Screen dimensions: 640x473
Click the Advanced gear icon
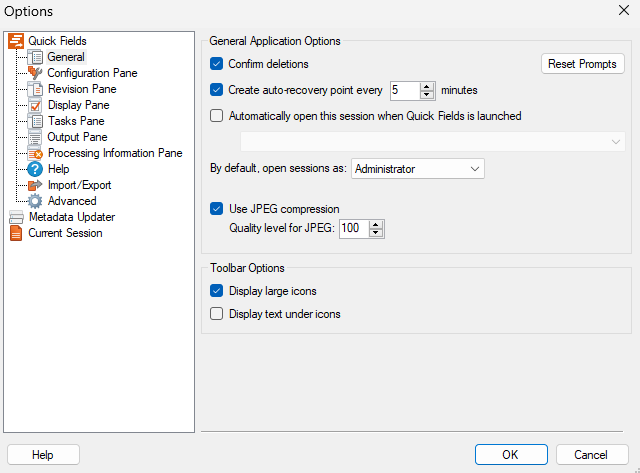tap(35, 201)
